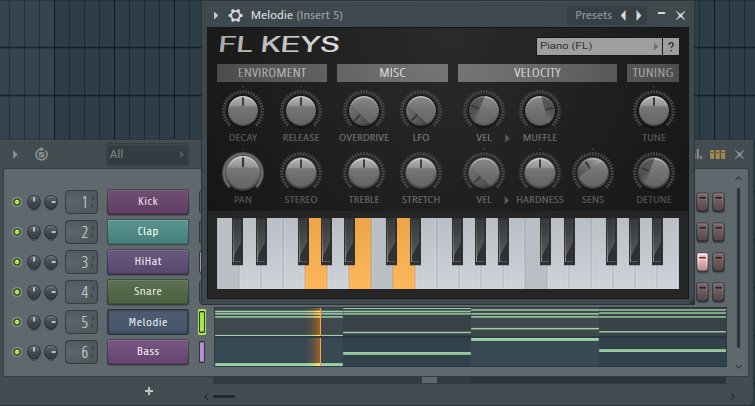The height and width of the screenshot is (406, 755).
Task: Click the TREBLE knob
Action: coord(364,172)
